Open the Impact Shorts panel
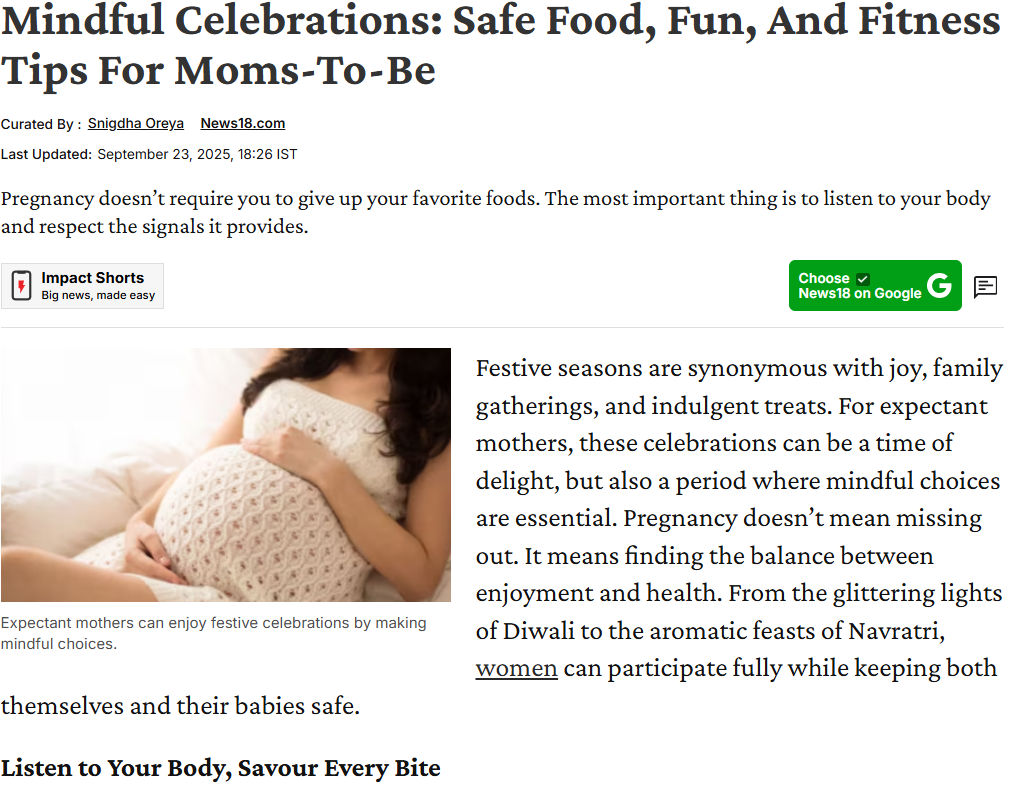The image size is (1015, 789). click(x=82, y=286)
